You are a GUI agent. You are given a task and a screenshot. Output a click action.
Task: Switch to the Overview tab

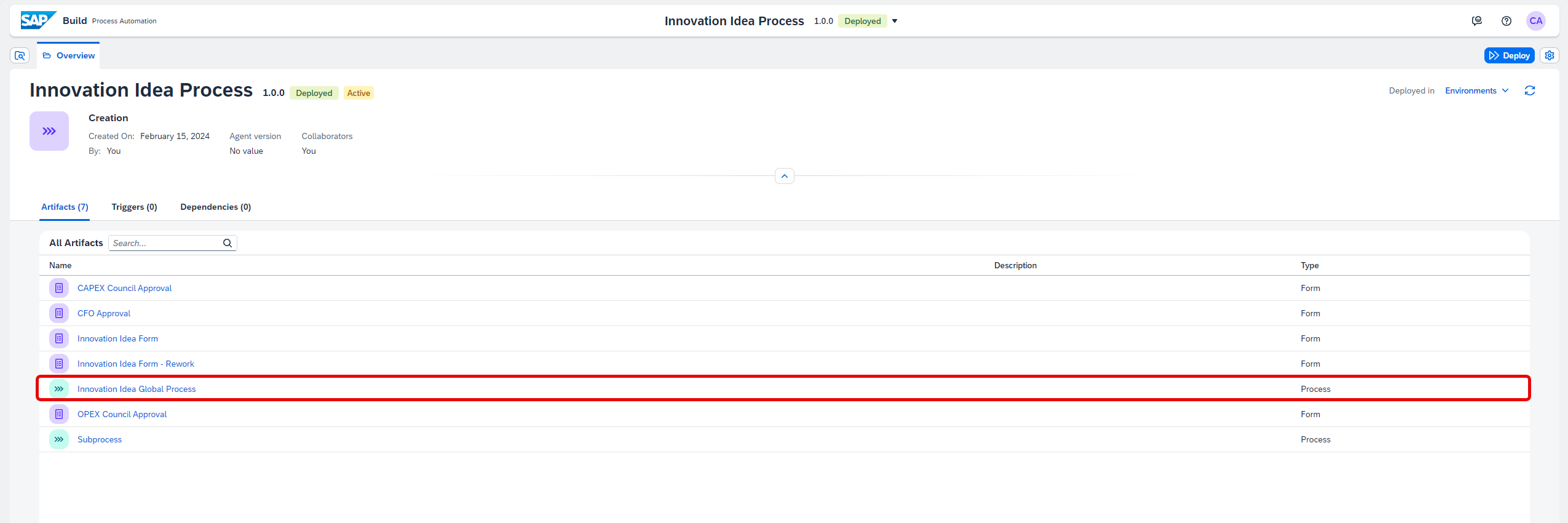[x=69, y=55]
